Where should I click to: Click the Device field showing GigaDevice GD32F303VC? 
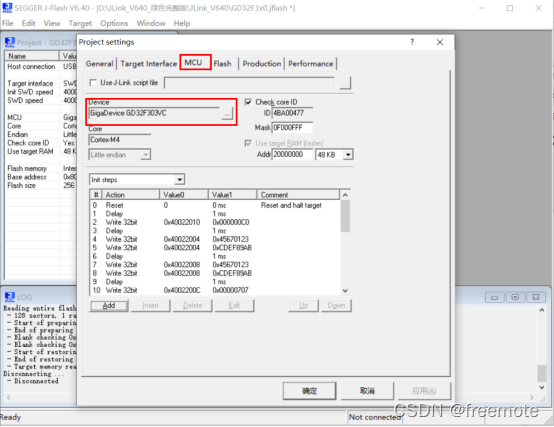coord(154,113)
